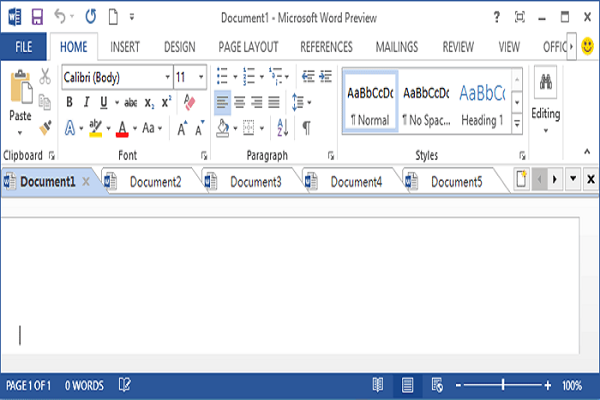
Task: Click the Shading paint bucket icon
Action: tap(223, 128)
